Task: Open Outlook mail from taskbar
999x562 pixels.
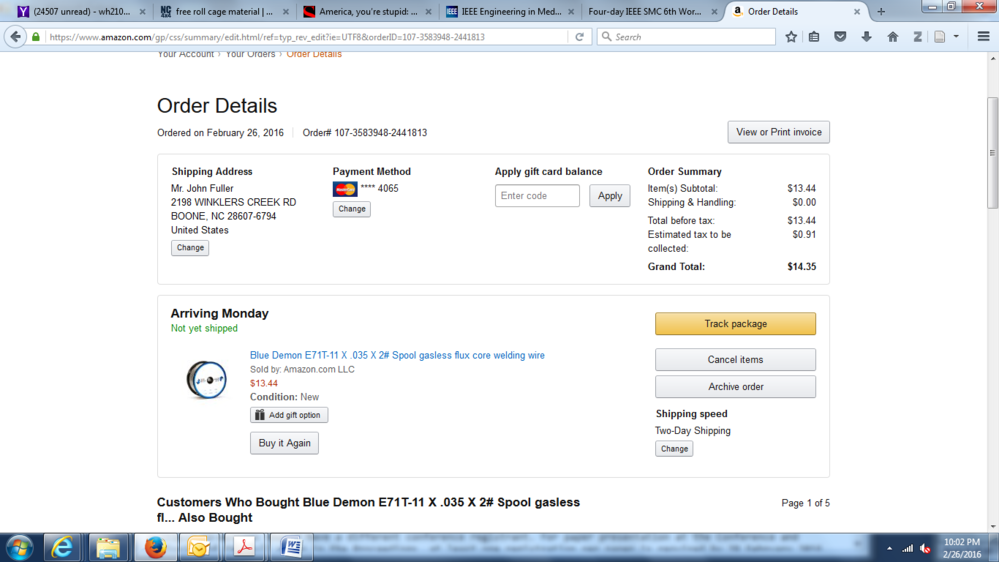Action: (199, 548)
